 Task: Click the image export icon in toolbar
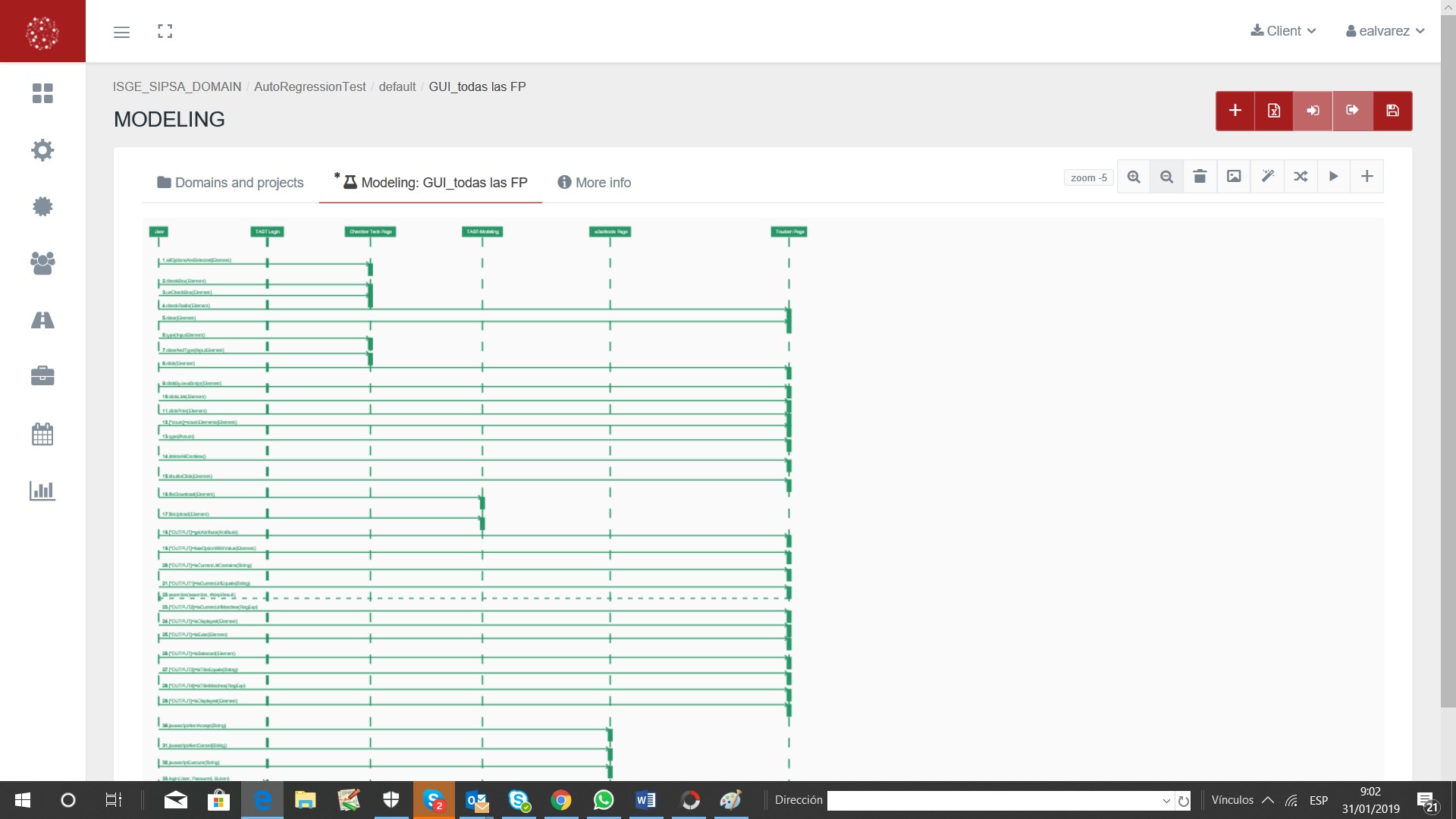(1234, 177)
